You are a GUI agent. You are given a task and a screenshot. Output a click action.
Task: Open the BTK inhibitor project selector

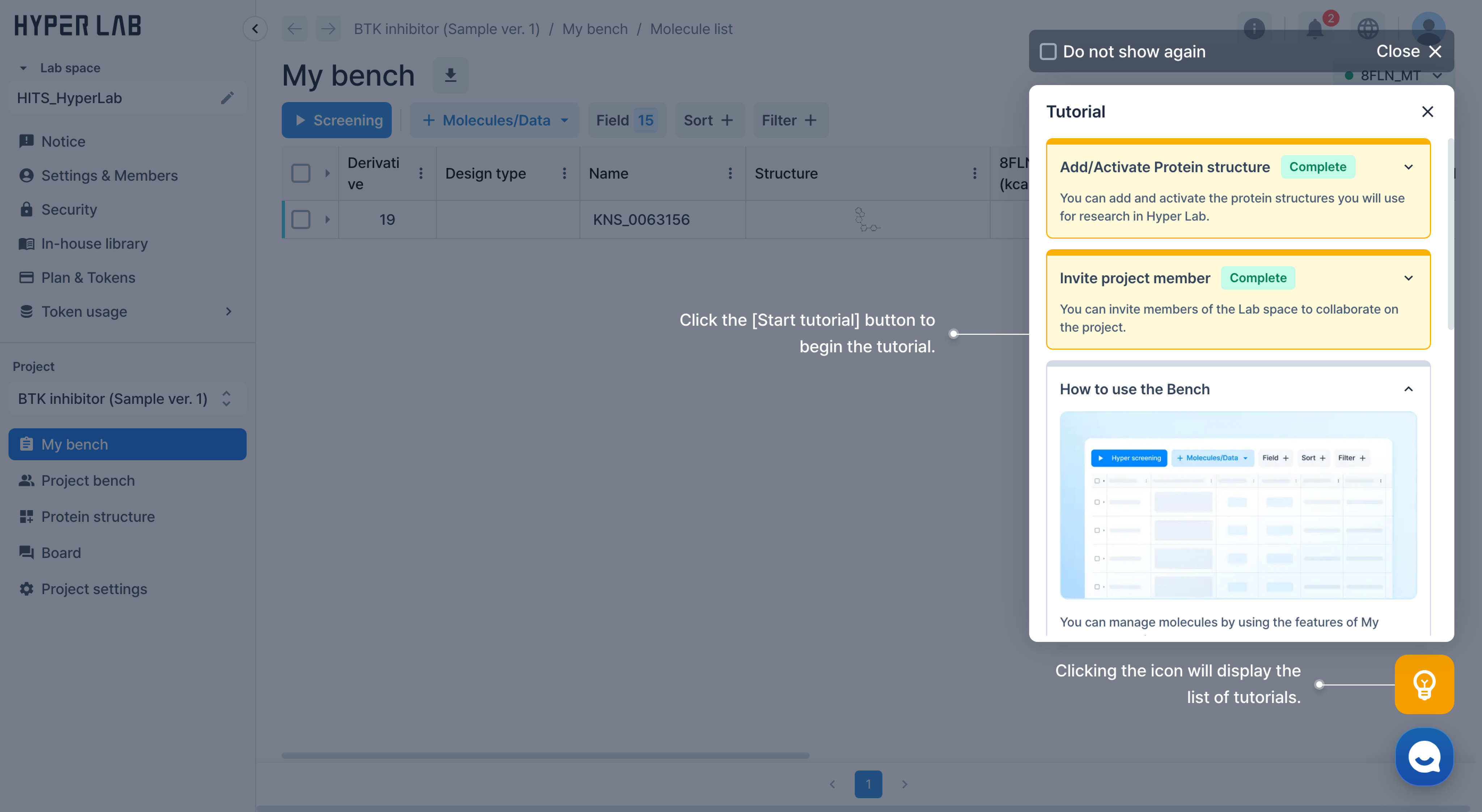click(127, 399)
